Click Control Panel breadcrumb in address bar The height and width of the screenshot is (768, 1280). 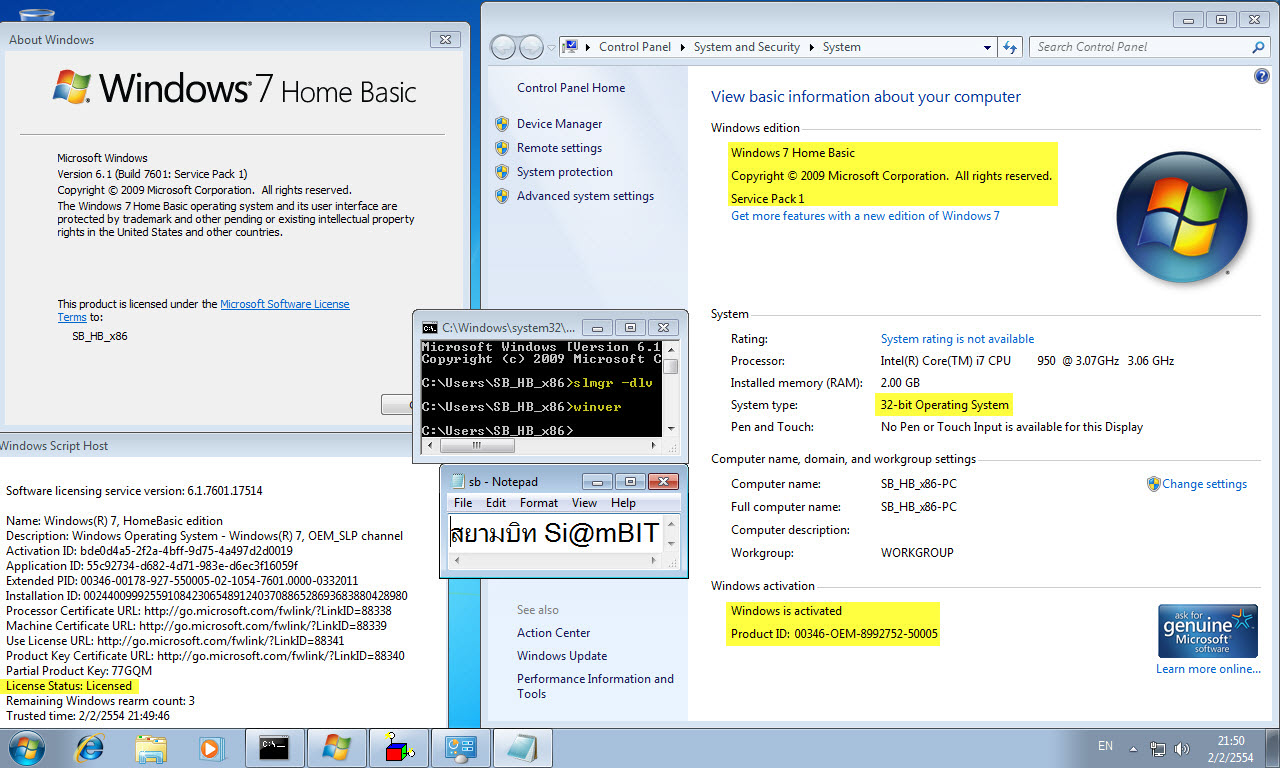pos(635,47)
